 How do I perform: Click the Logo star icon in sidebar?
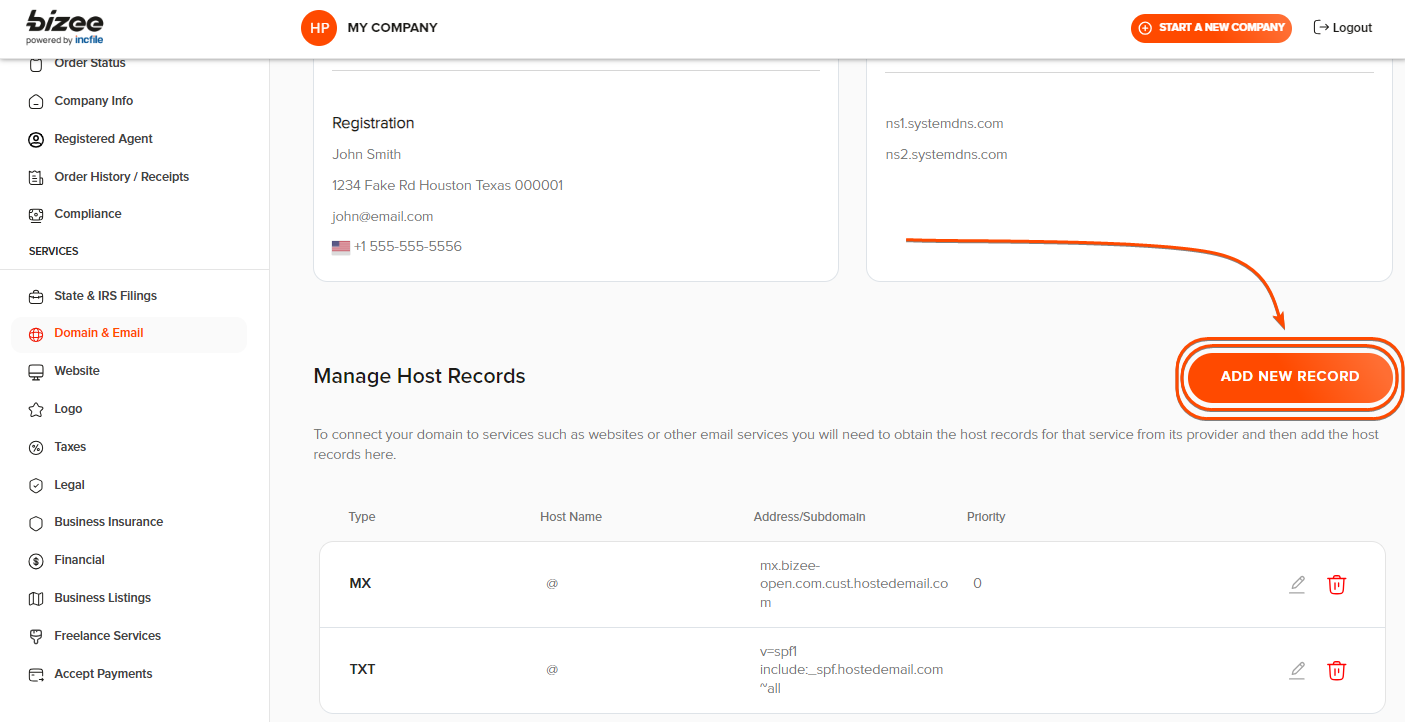tap(36, 410)
